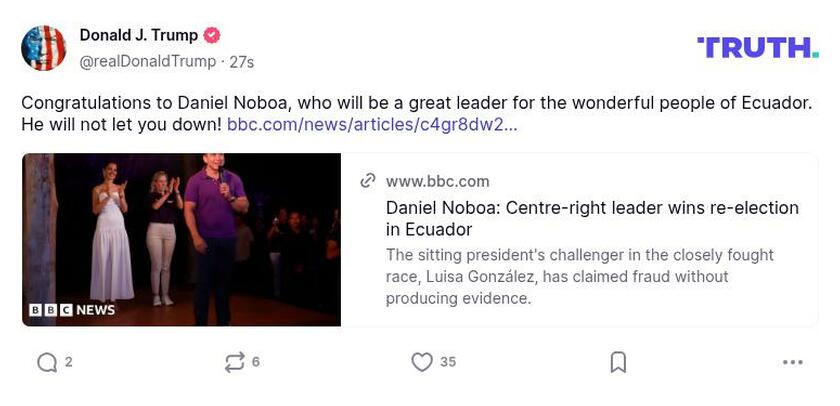840x406 pixels.
Task: Click the red verified badge
Action: [212, 35]
